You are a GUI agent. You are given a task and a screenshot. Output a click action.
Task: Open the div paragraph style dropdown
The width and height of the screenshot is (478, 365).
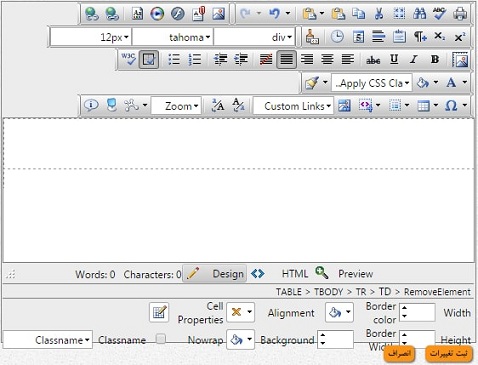[x=254, y=37]
